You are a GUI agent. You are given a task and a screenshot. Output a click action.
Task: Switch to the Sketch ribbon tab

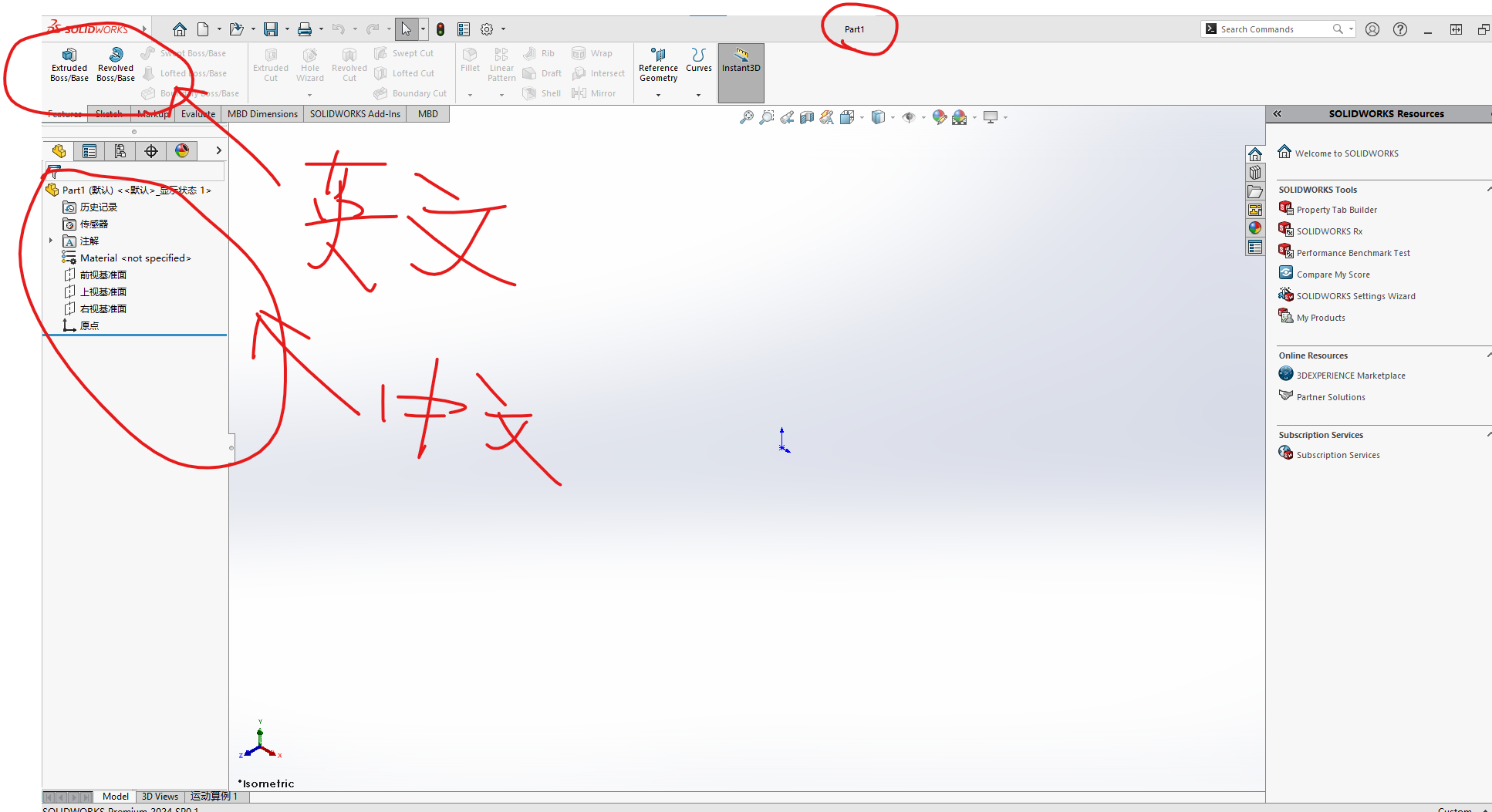pyautogui.click(x=108, y=113)
